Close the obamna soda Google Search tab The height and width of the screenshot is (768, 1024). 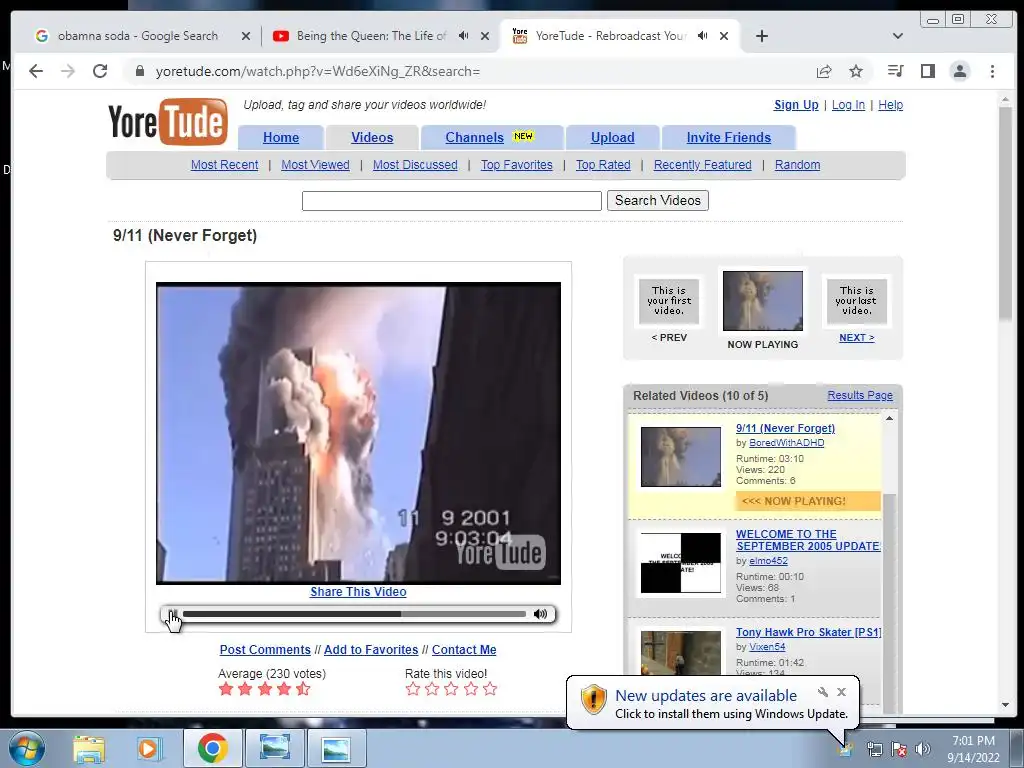coord(246,36)
